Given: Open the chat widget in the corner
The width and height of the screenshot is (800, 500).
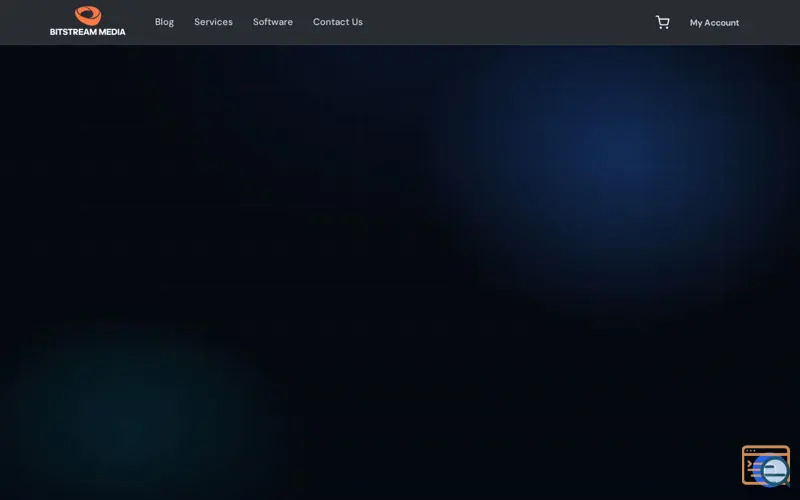Looking at the screenshot, I should click(766, 466).
